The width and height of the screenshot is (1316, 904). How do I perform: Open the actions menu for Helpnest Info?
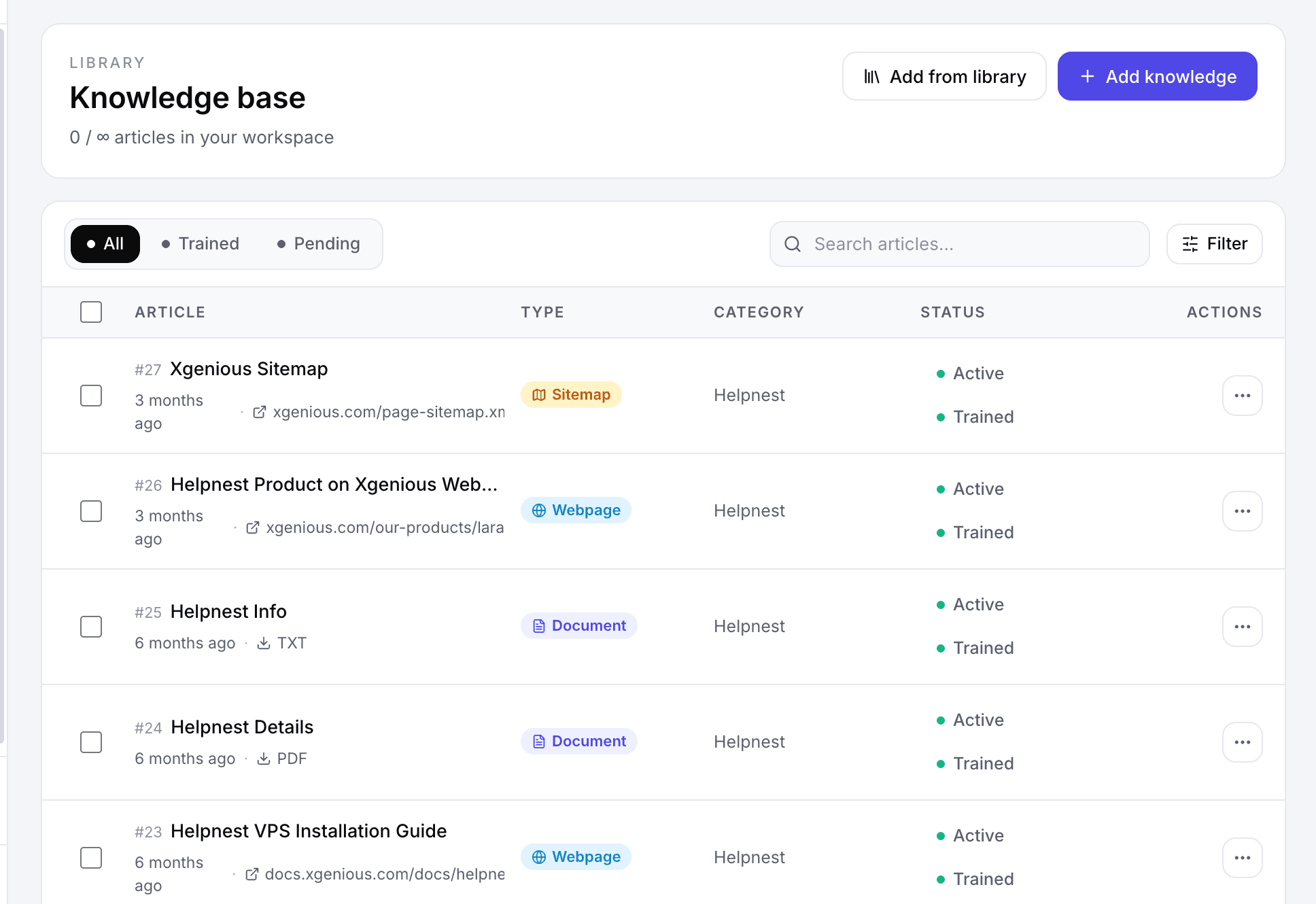pos(1243,627)
